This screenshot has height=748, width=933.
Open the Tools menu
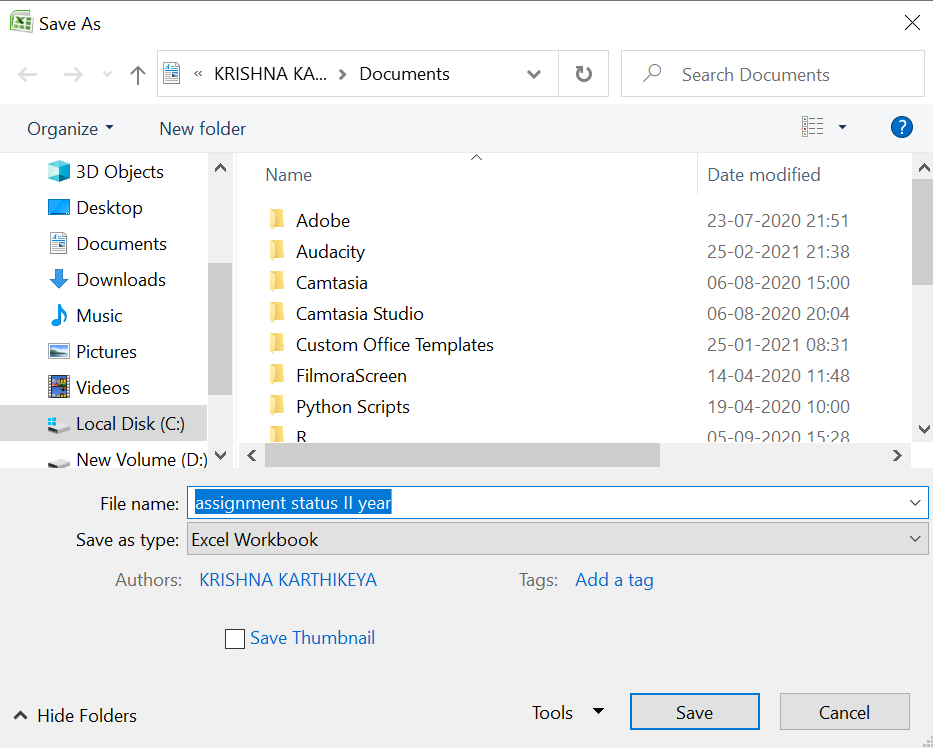(567, 713)
